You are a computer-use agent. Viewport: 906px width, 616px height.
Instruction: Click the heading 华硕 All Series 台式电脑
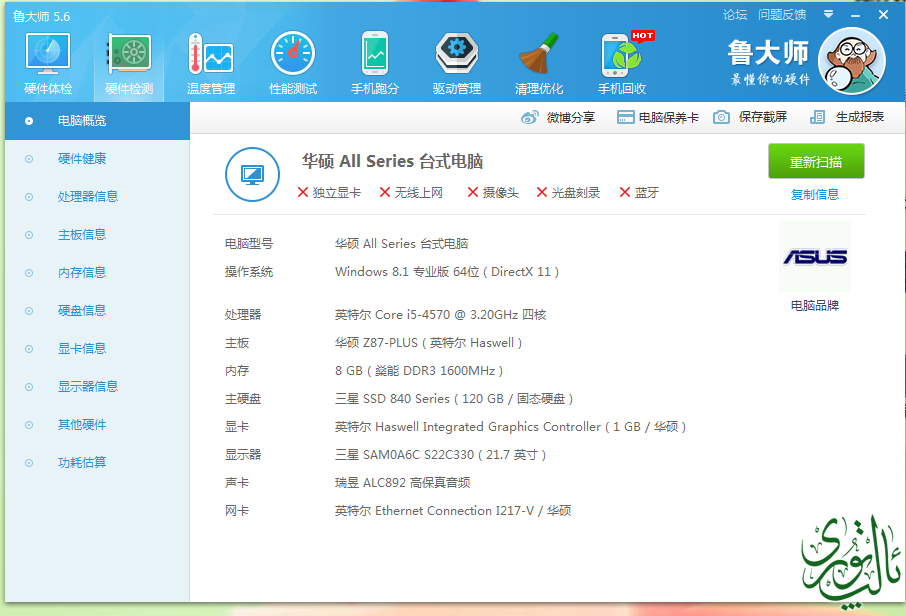click(x=392, y=161)
